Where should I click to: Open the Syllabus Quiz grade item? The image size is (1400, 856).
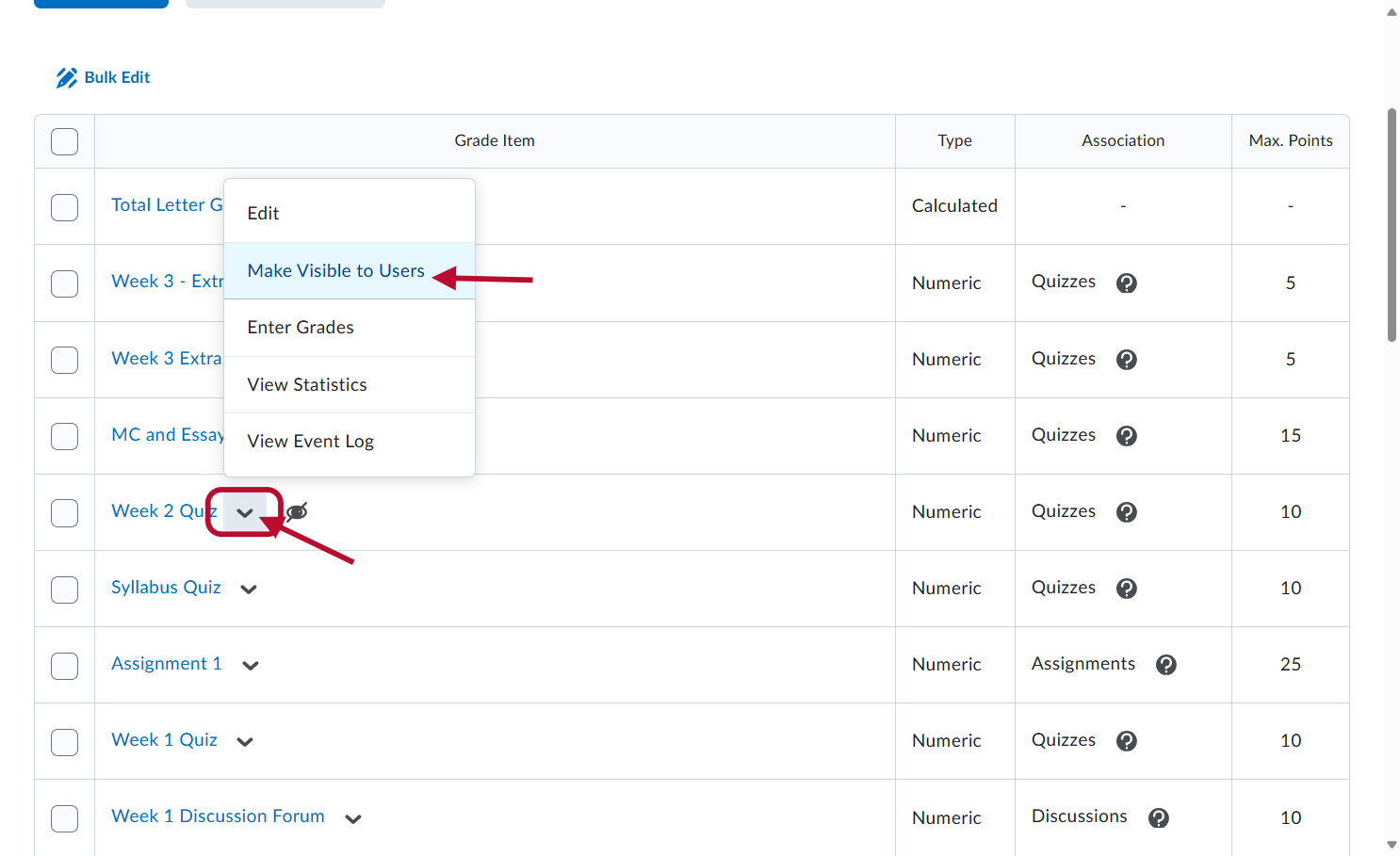click(x=166, y=588)
